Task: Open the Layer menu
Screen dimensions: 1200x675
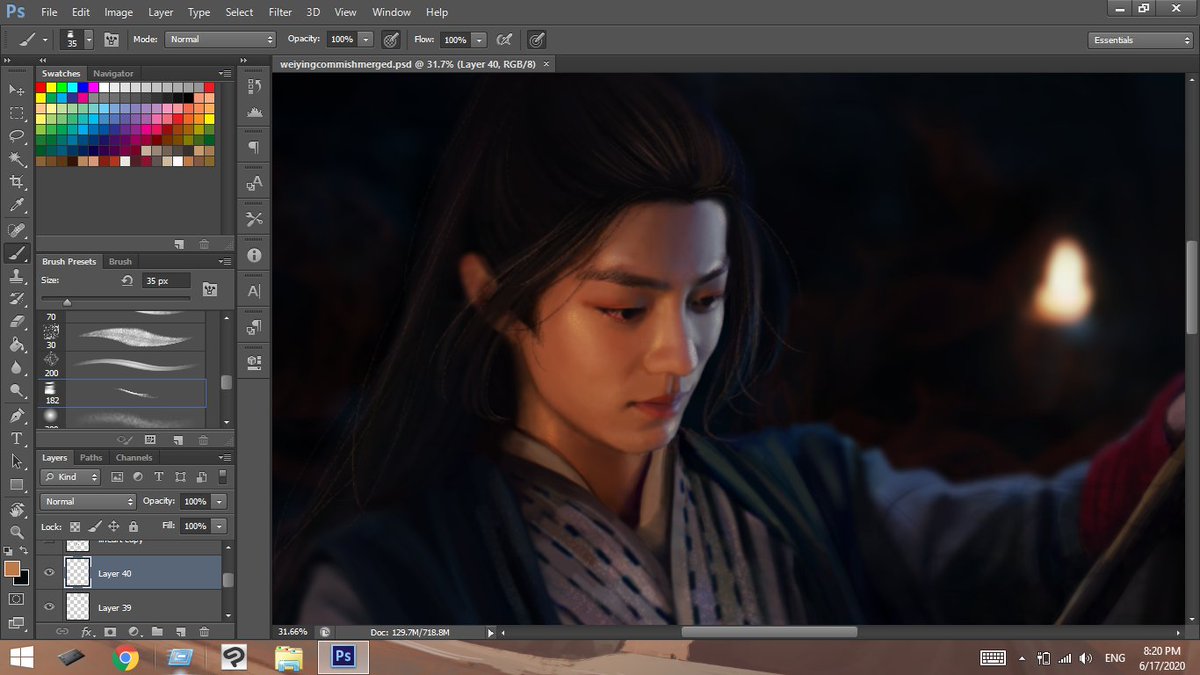Action: click(160, 12)
